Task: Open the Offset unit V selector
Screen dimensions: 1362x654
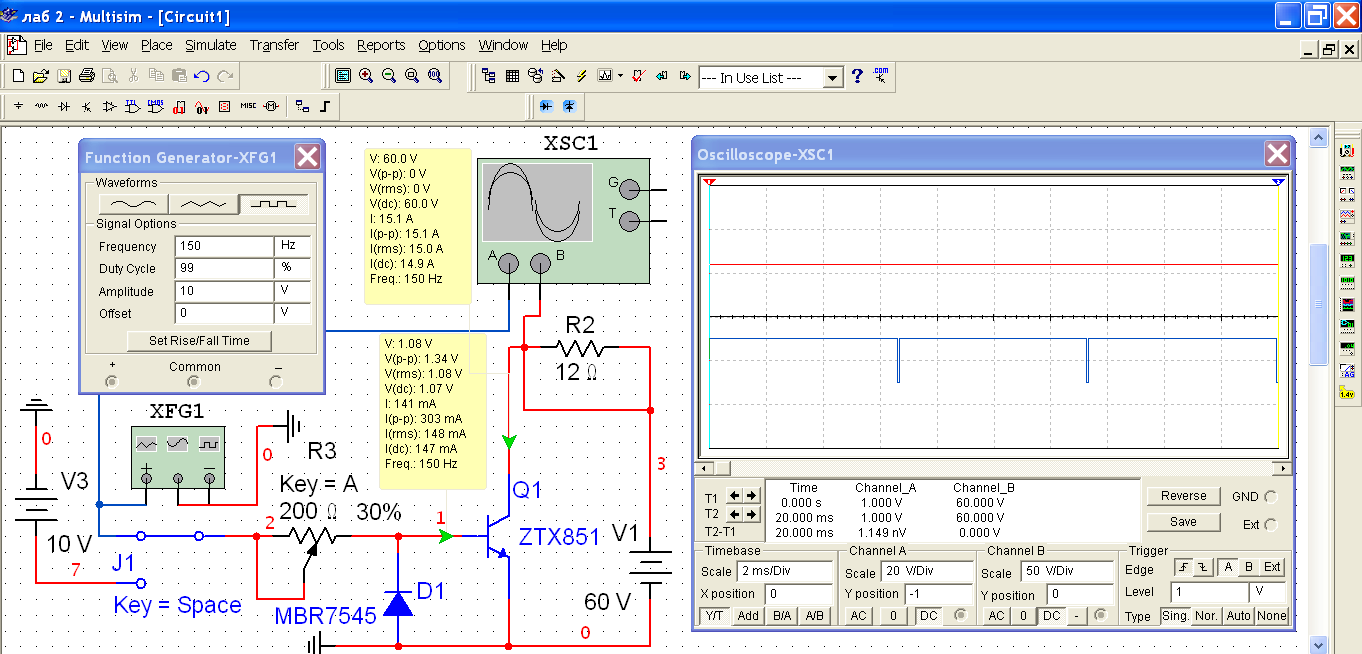Action: [292, 313]
